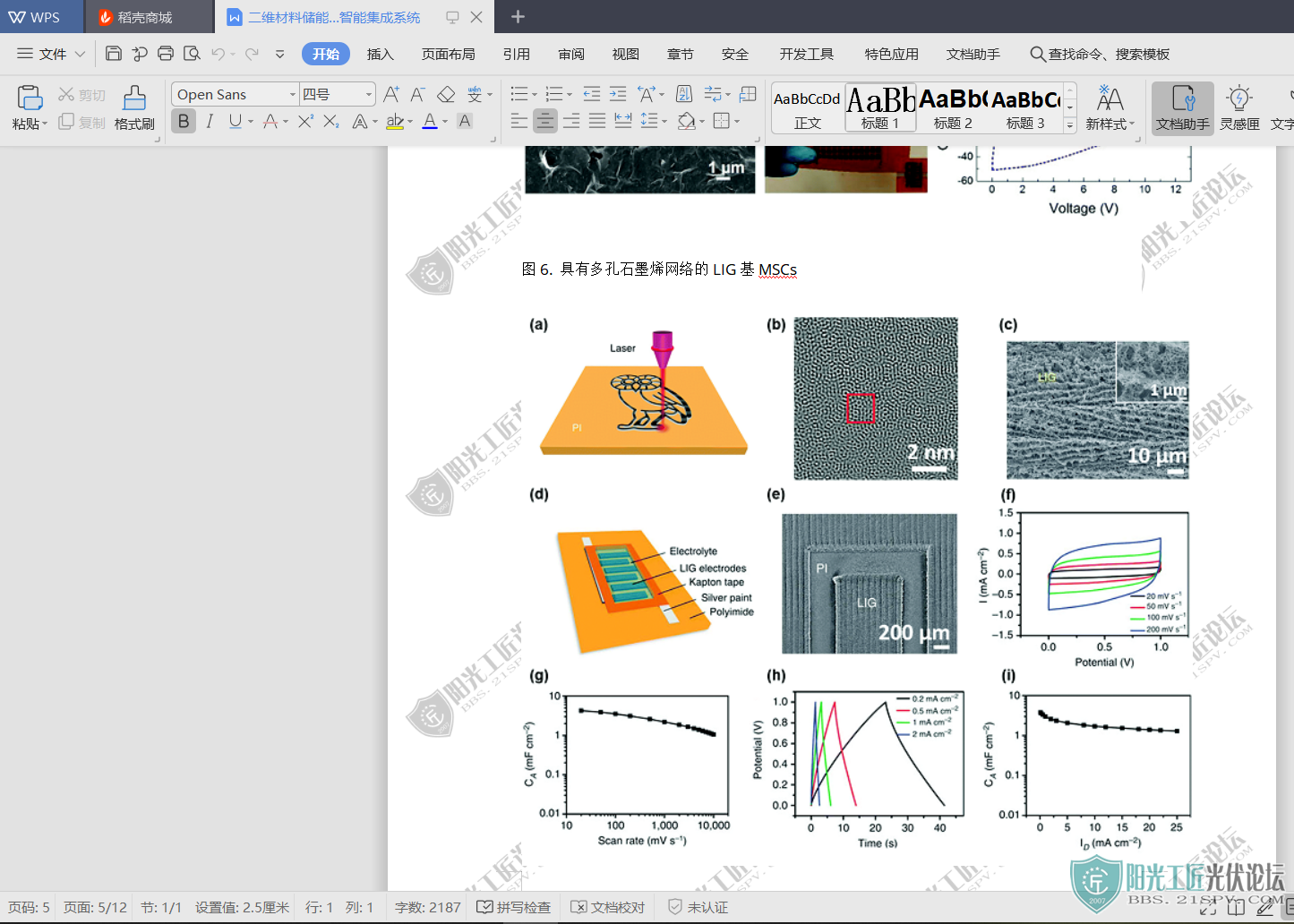
Task: Toggle Center alignment button
Action: 545,121
